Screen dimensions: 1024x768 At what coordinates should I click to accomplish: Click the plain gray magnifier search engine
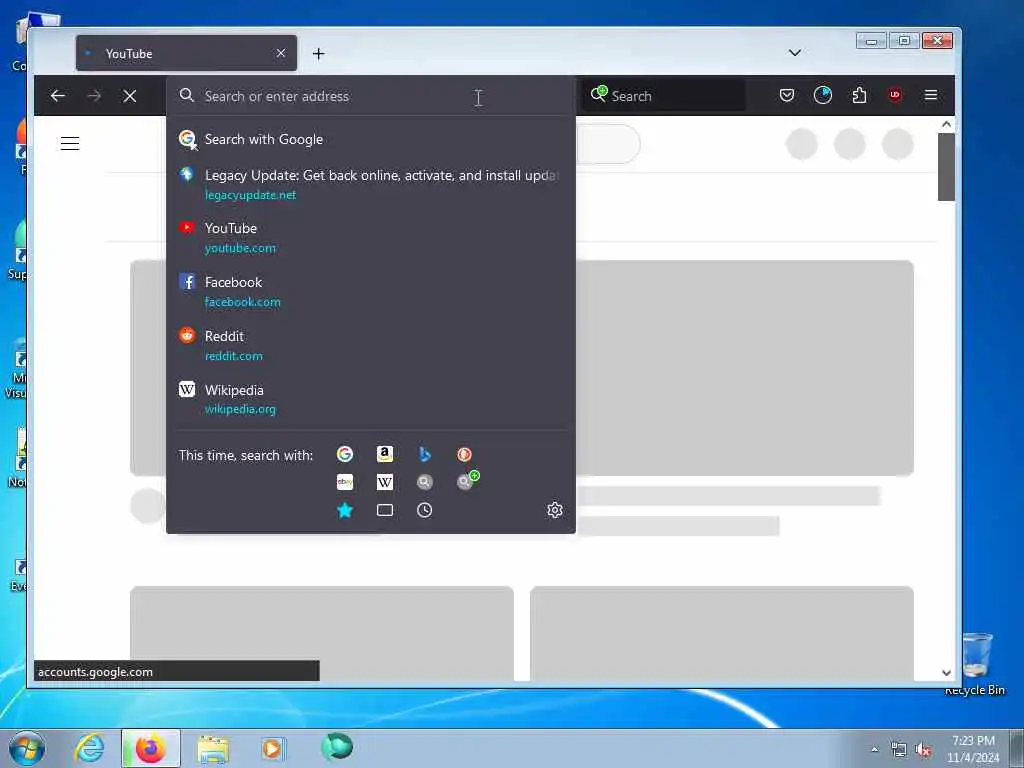coord(424,482)
